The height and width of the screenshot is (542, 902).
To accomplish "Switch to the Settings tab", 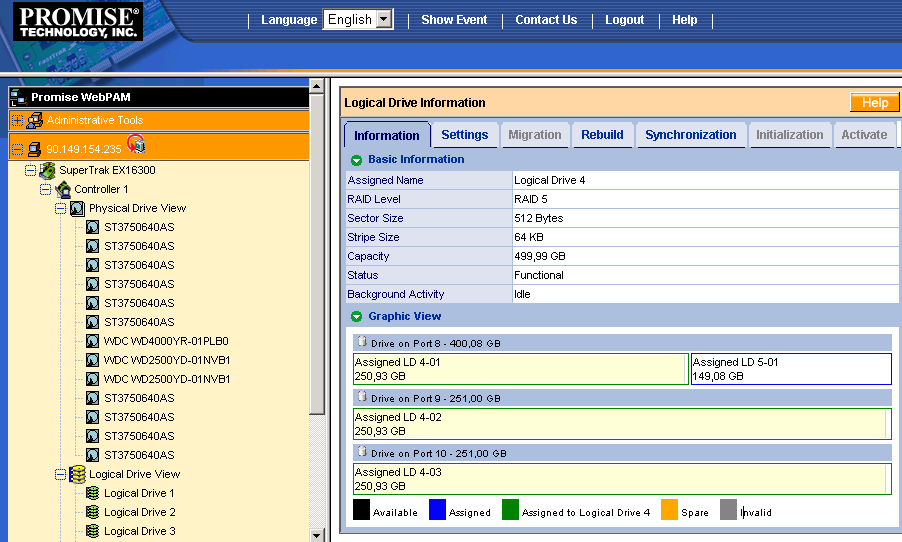I will click(x=464, y=135).
